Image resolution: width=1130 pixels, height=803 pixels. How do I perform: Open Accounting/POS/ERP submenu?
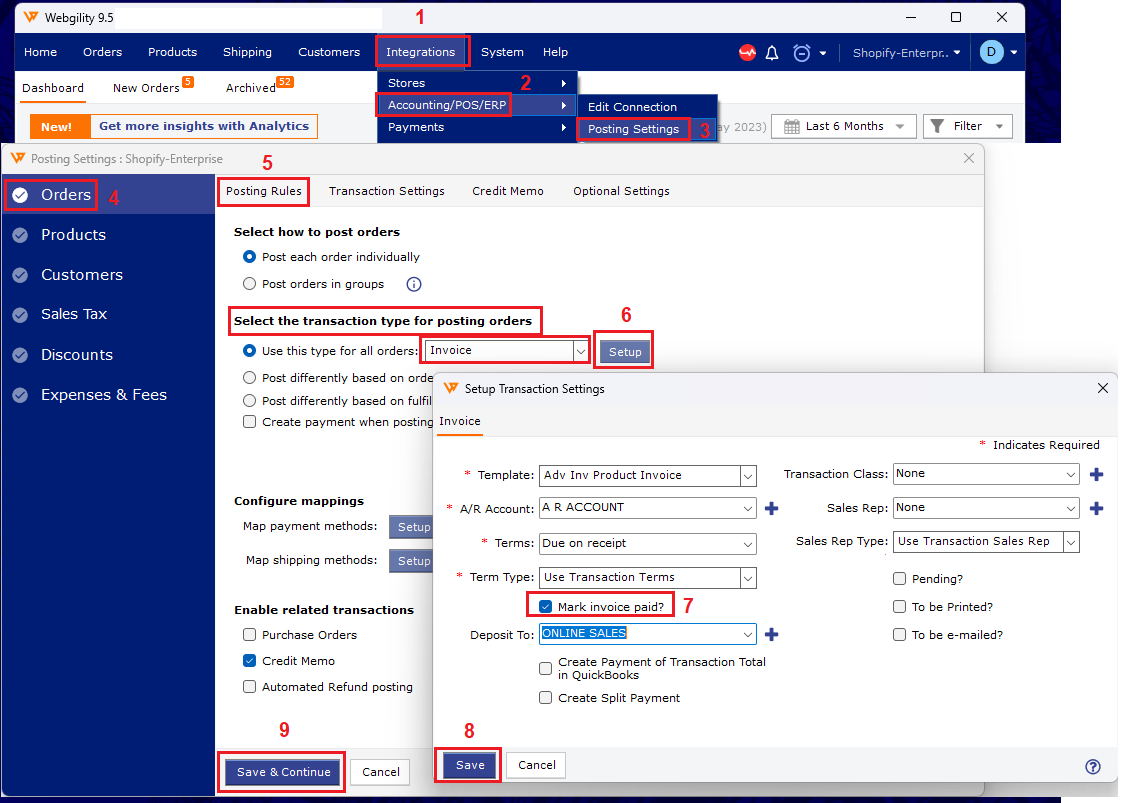pos(476,105)
